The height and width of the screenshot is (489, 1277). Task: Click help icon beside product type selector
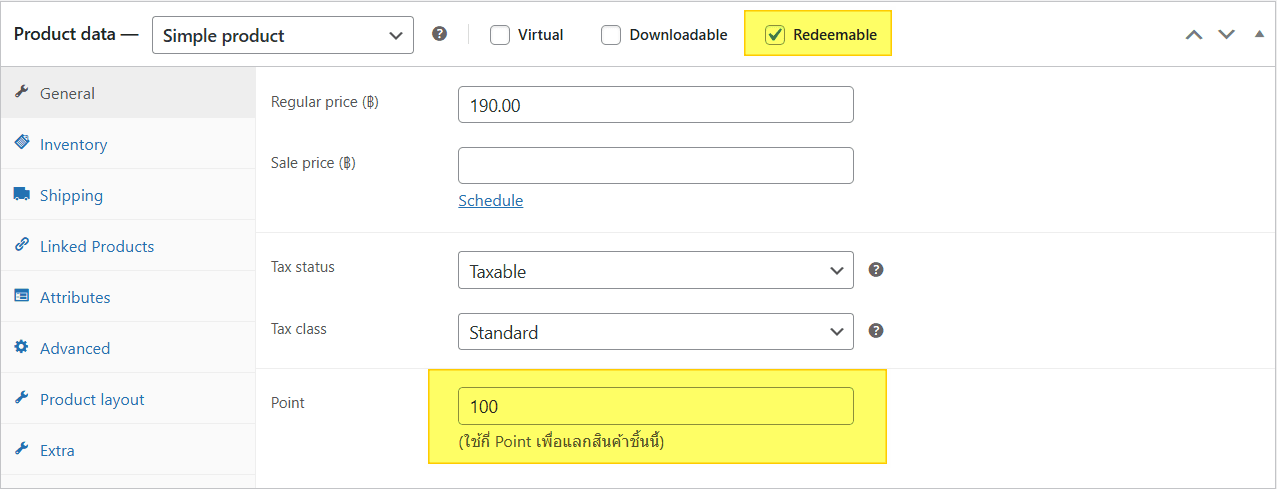coord(439,34)
